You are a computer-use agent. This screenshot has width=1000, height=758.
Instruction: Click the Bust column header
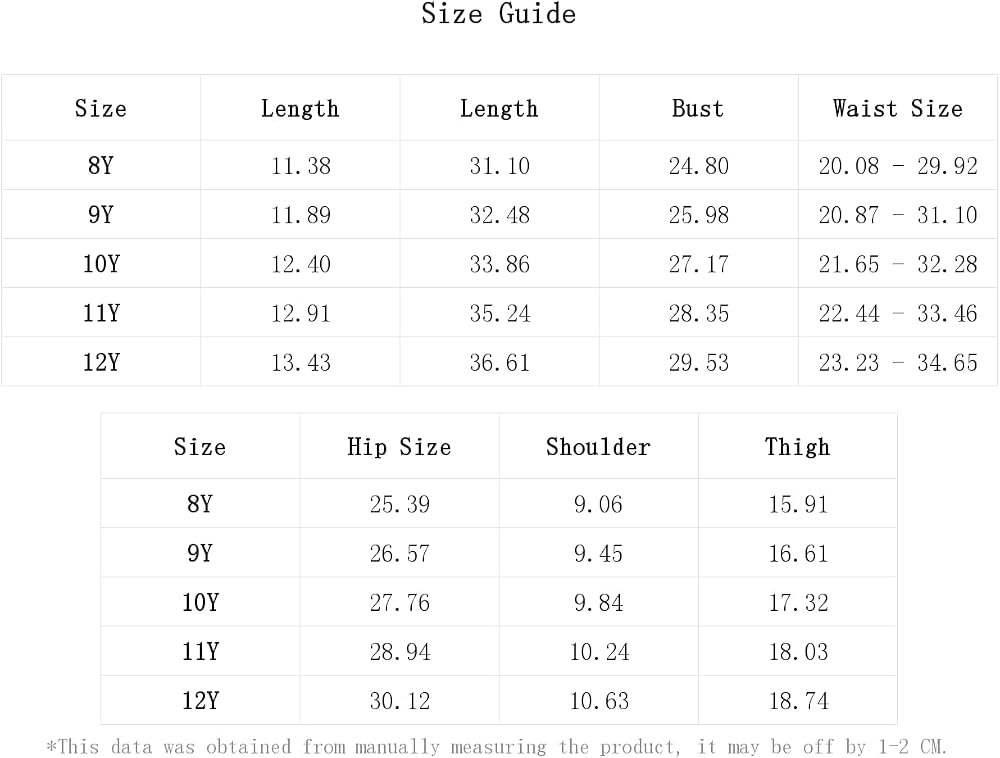tap(698, 108)
